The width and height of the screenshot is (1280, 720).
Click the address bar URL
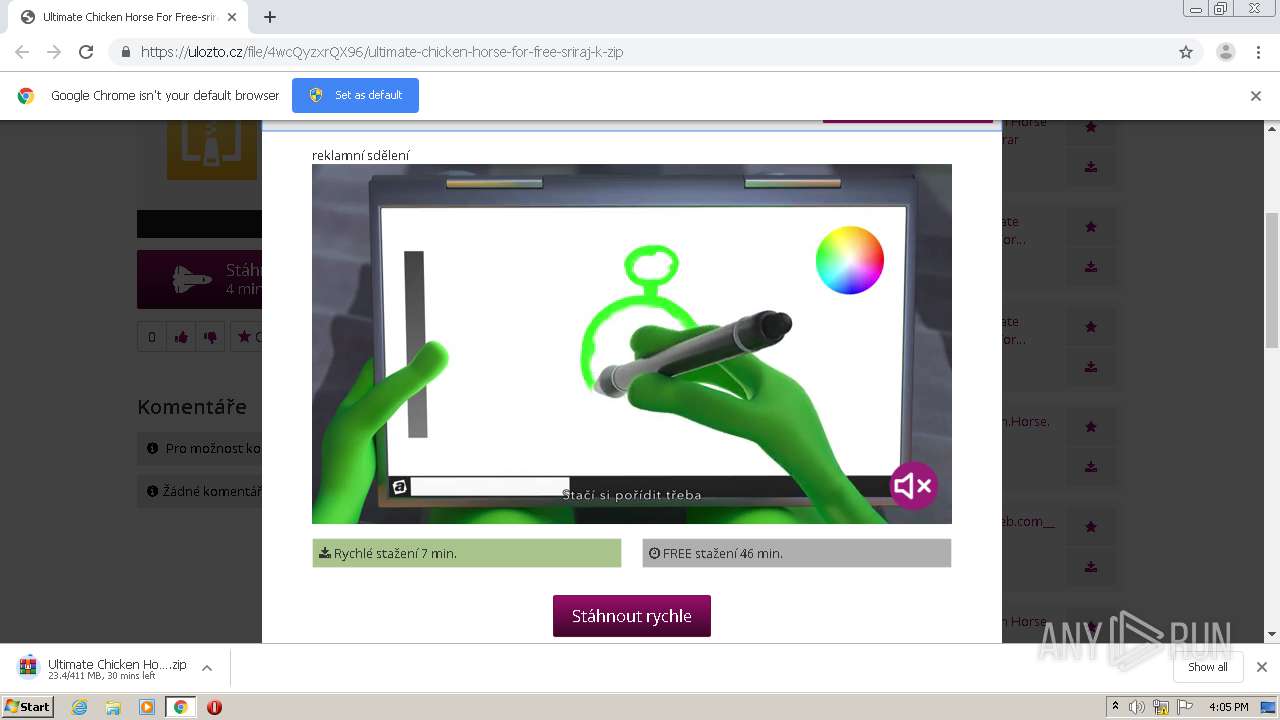(x=382, y=52)
